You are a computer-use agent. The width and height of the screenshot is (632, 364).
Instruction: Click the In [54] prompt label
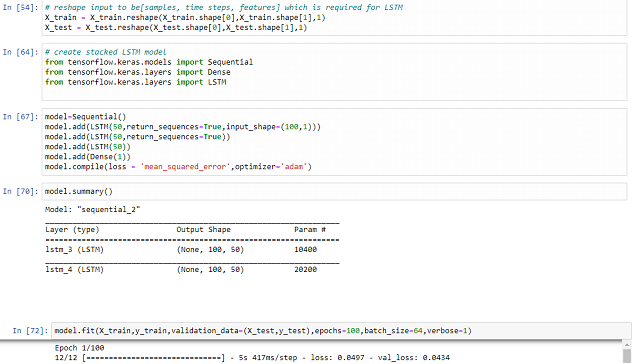point(20,8)
